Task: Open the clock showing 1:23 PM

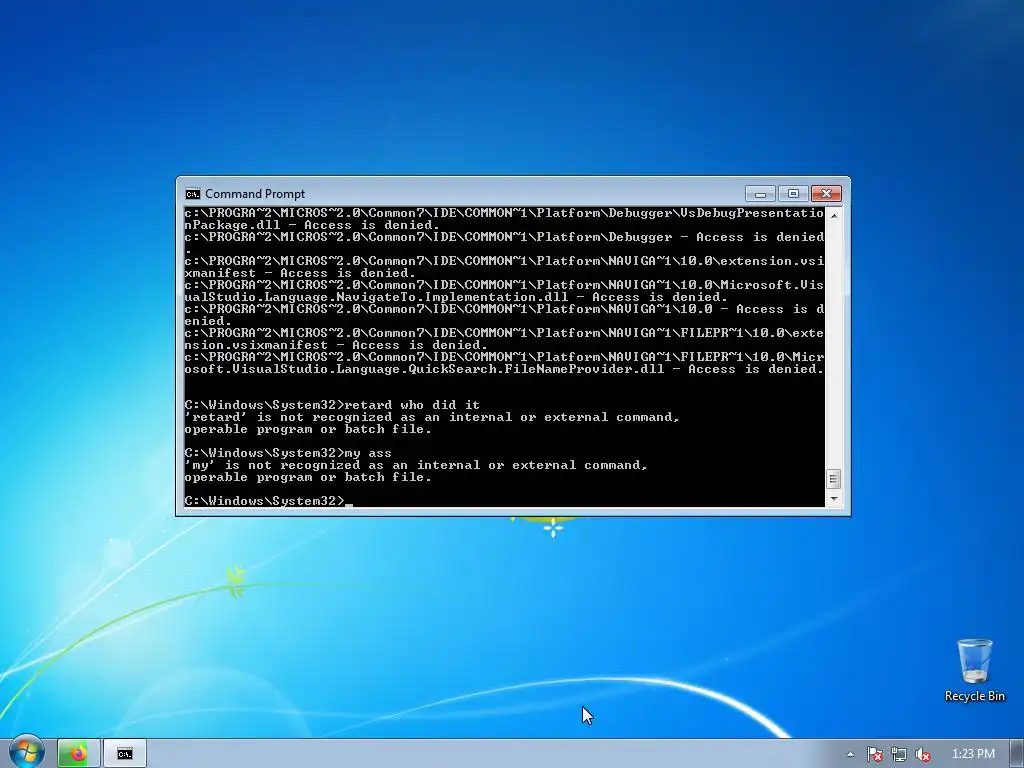Action: coord(973,754)
